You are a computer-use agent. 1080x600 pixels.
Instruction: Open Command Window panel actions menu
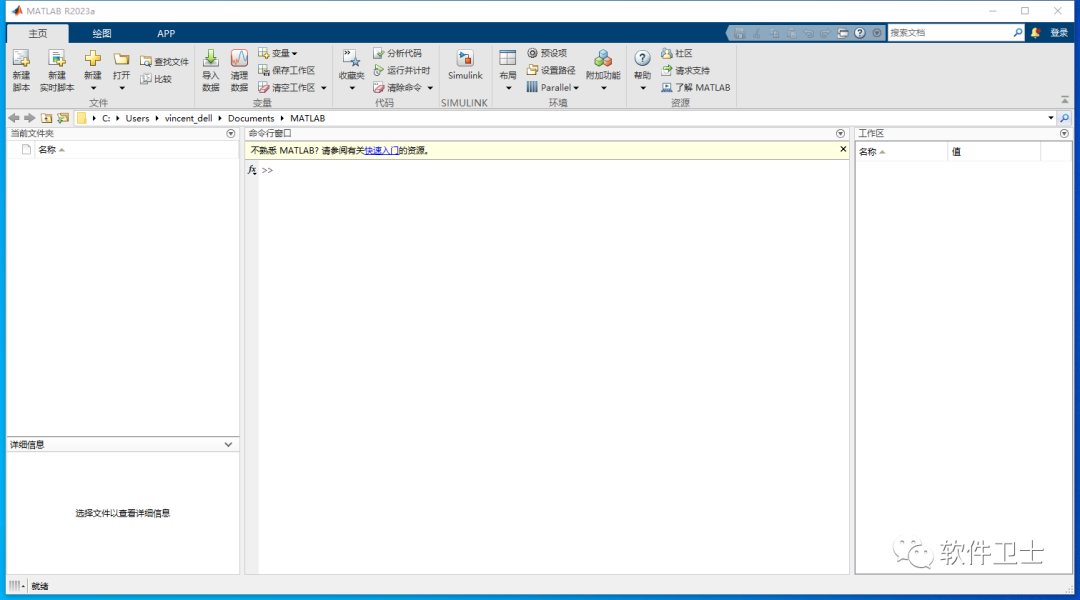840,134
